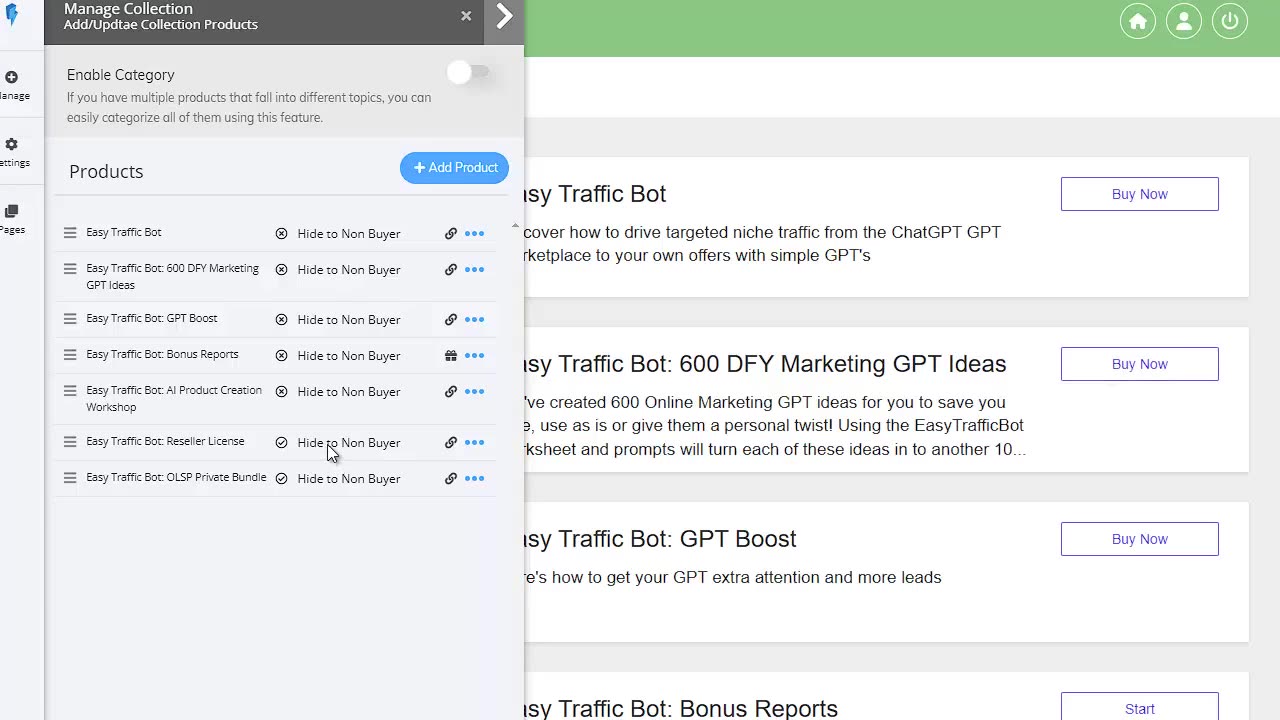Toggle the Enable Category switch
The image size is (1280, 720).
pyautogui.click(x=469, y=72)
